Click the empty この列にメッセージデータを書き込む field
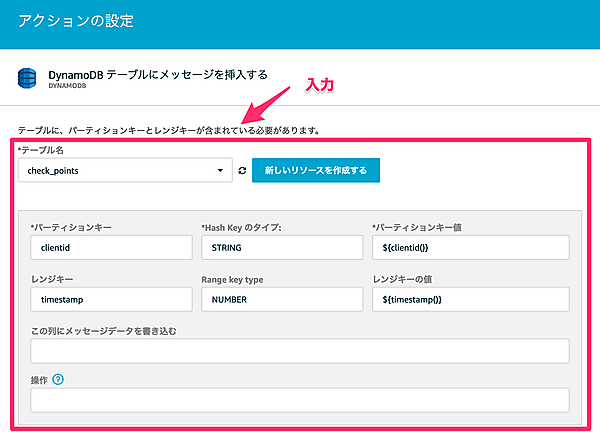Screen dimensions: 600x432 point(299,350)
